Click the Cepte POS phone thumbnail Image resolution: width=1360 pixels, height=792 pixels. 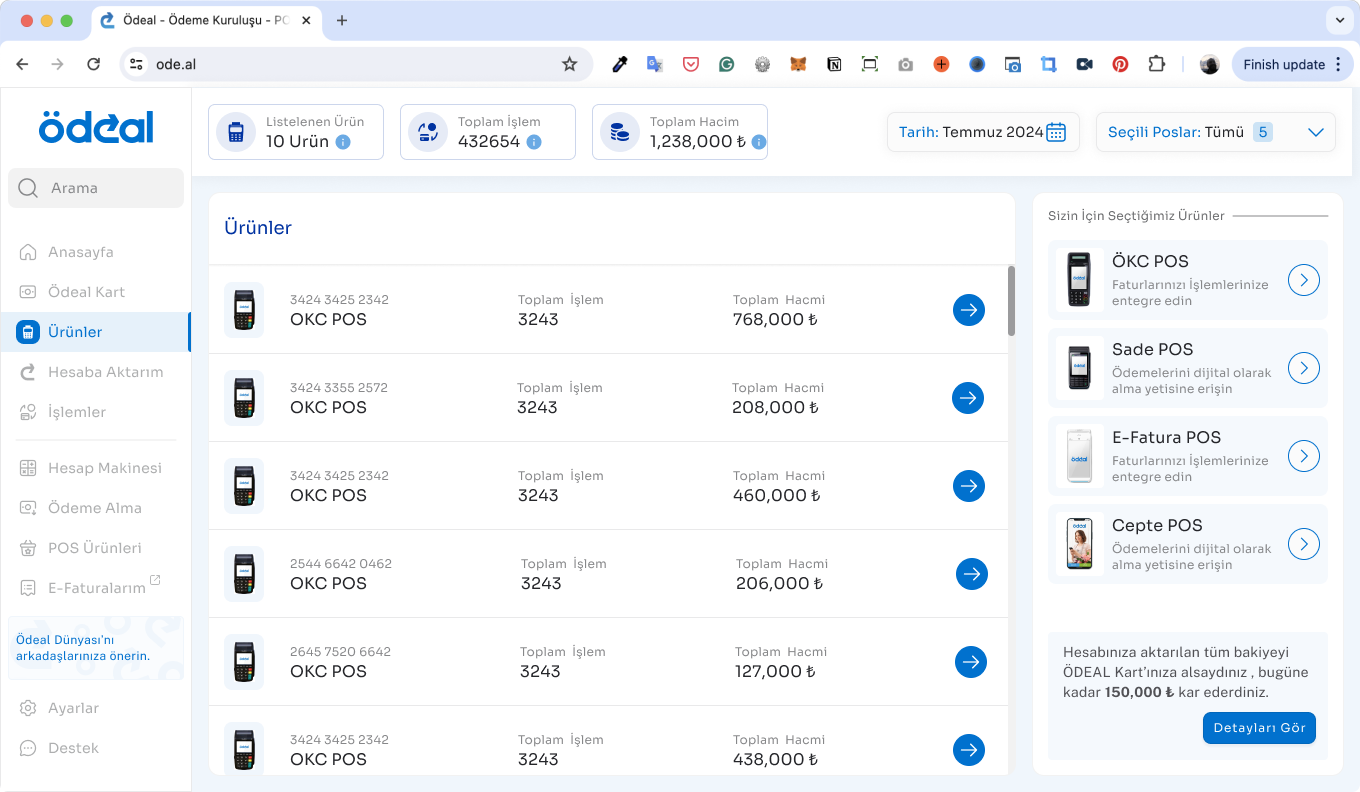click(x=1079, y=544)
